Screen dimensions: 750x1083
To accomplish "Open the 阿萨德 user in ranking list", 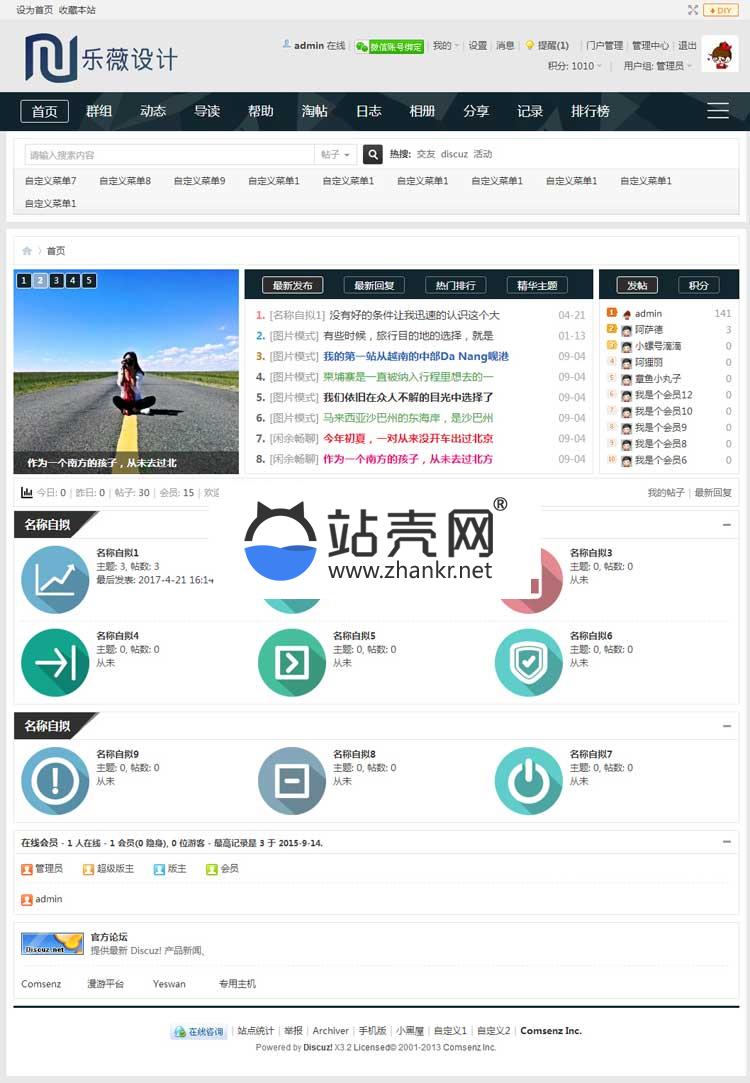I will pos(649,330).
